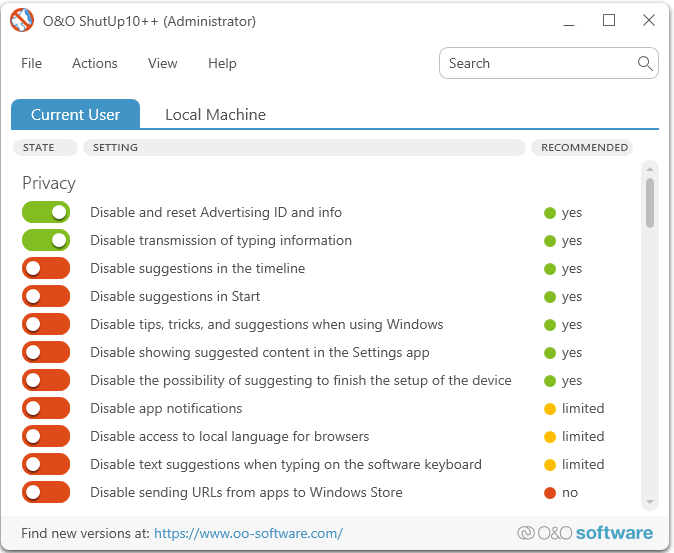Click the green dot next to Advertising ID recommendation
The width and height of the screenshot is (674, 553).
click(550, 213)
